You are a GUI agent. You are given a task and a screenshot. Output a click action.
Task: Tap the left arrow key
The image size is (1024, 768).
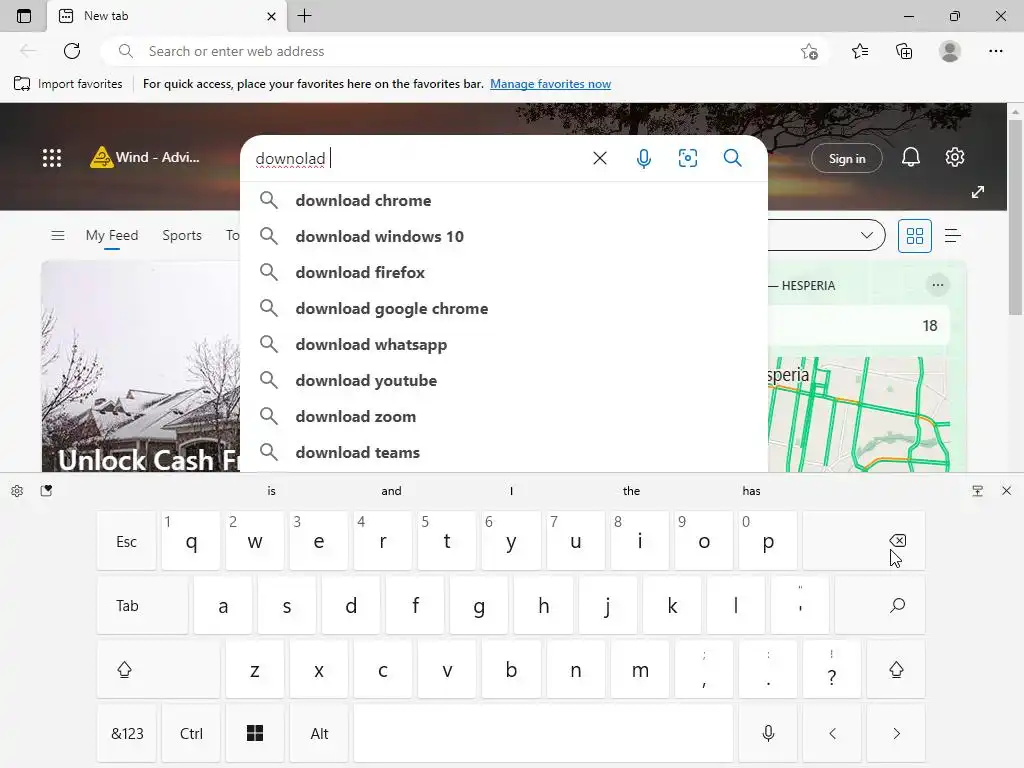point(832,733)
